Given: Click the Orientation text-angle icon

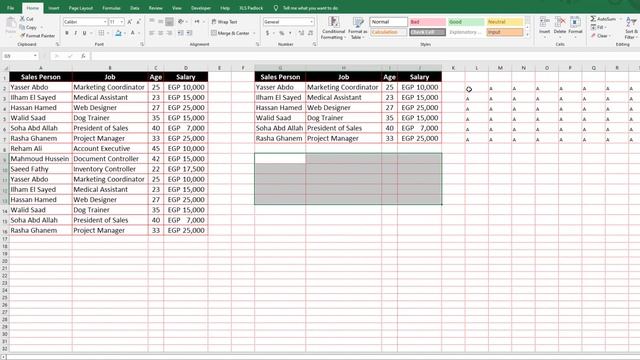Looking at the screenshot, I should (x=181, y=21).
